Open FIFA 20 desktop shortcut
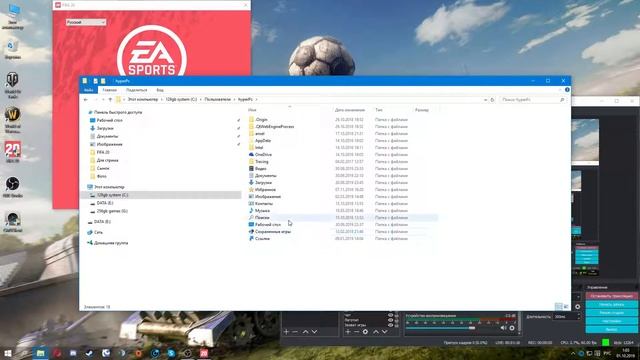 coord(13,153)
